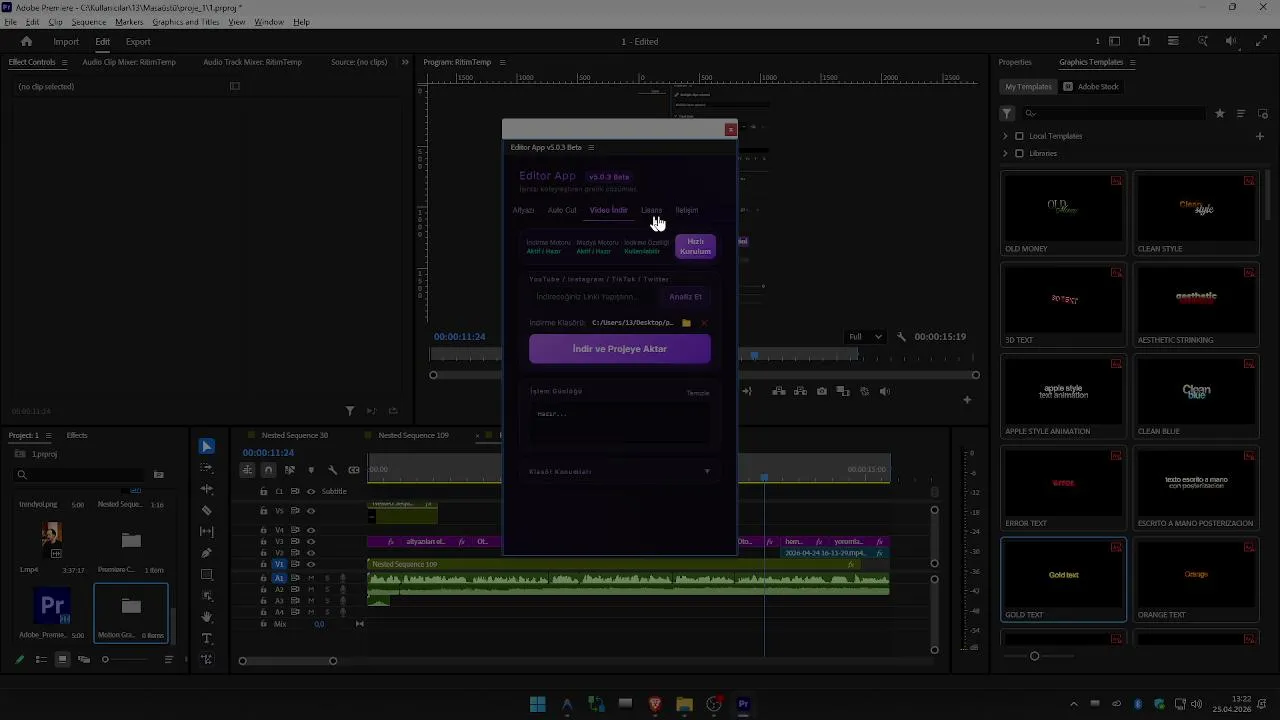1280x720 pixels.
Task: Solo audio track A2
Action: (327, 590)
